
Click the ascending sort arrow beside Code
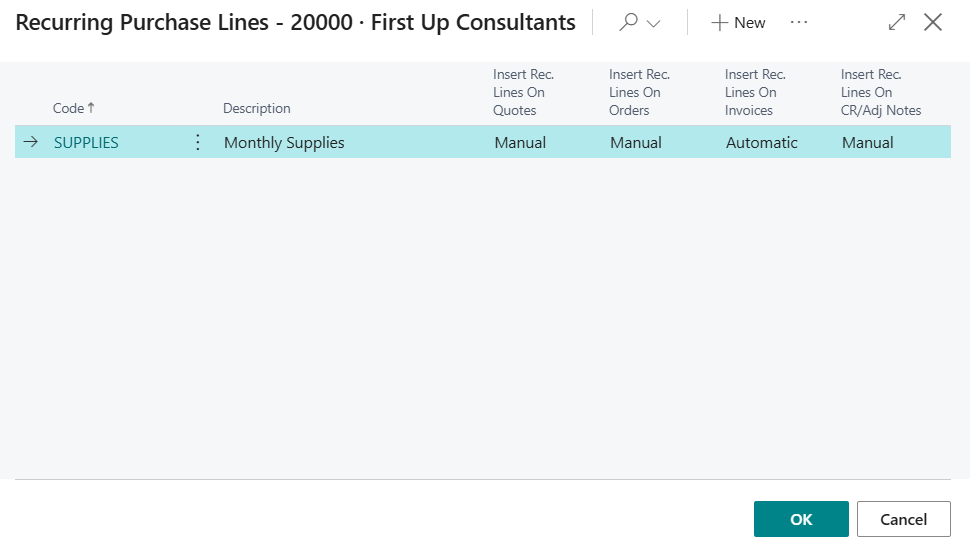click(x=91, y=108)
